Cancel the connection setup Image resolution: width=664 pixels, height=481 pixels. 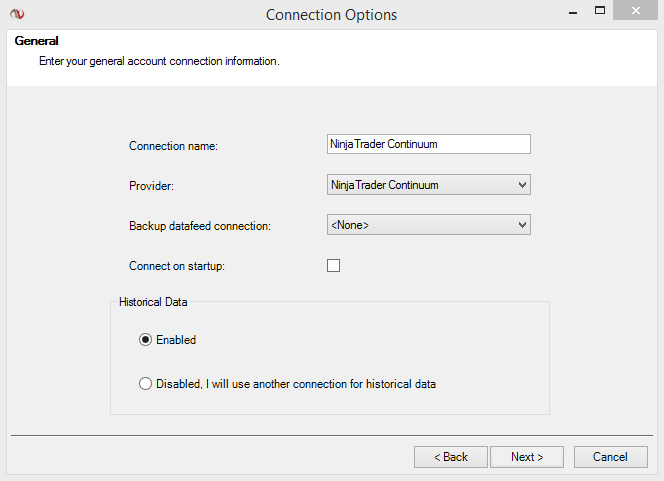click(x=610, y=457)
